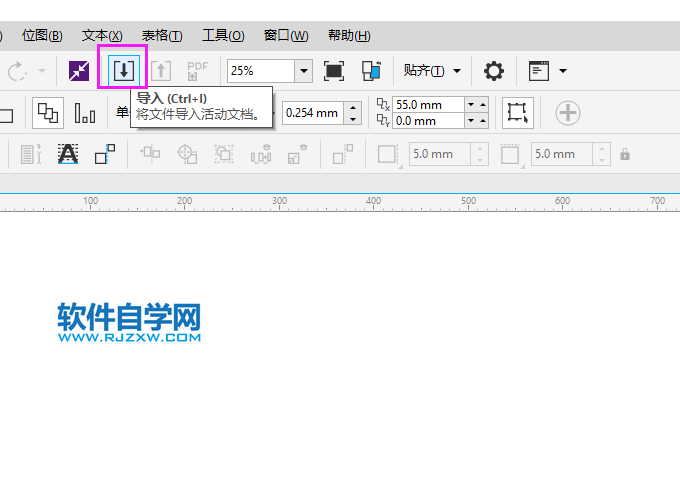Click the text columns icon
The height and width of the screenshot is (504, 680).
tap(31, 154)
